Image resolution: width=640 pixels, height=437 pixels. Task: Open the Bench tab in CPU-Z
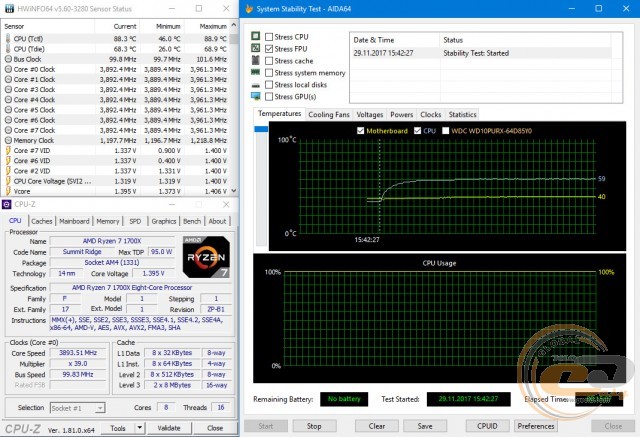[x=192, y=221]
